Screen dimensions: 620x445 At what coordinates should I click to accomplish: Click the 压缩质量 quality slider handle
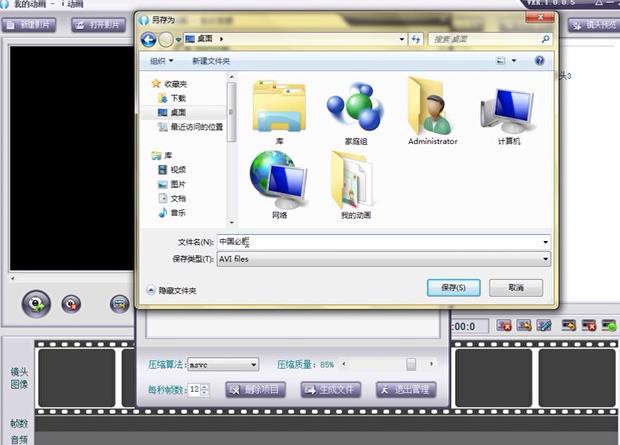tap(411, 365)
